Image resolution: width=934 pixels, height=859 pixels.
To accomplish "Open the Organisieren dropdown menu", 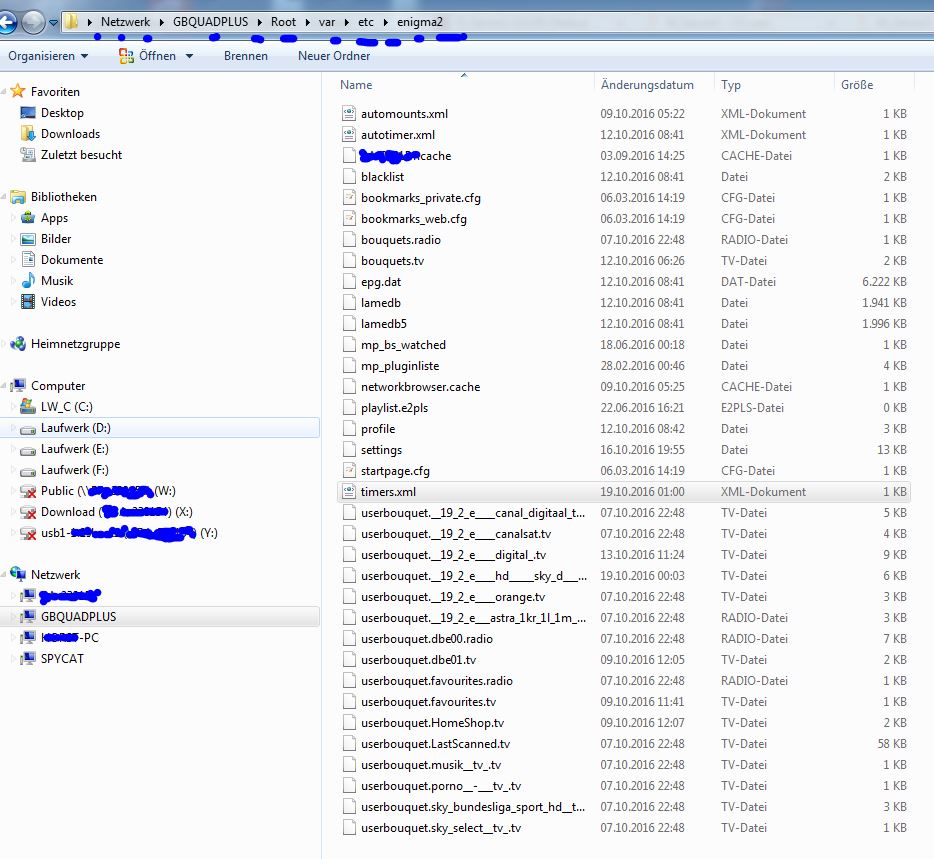I will pos(48,56).
